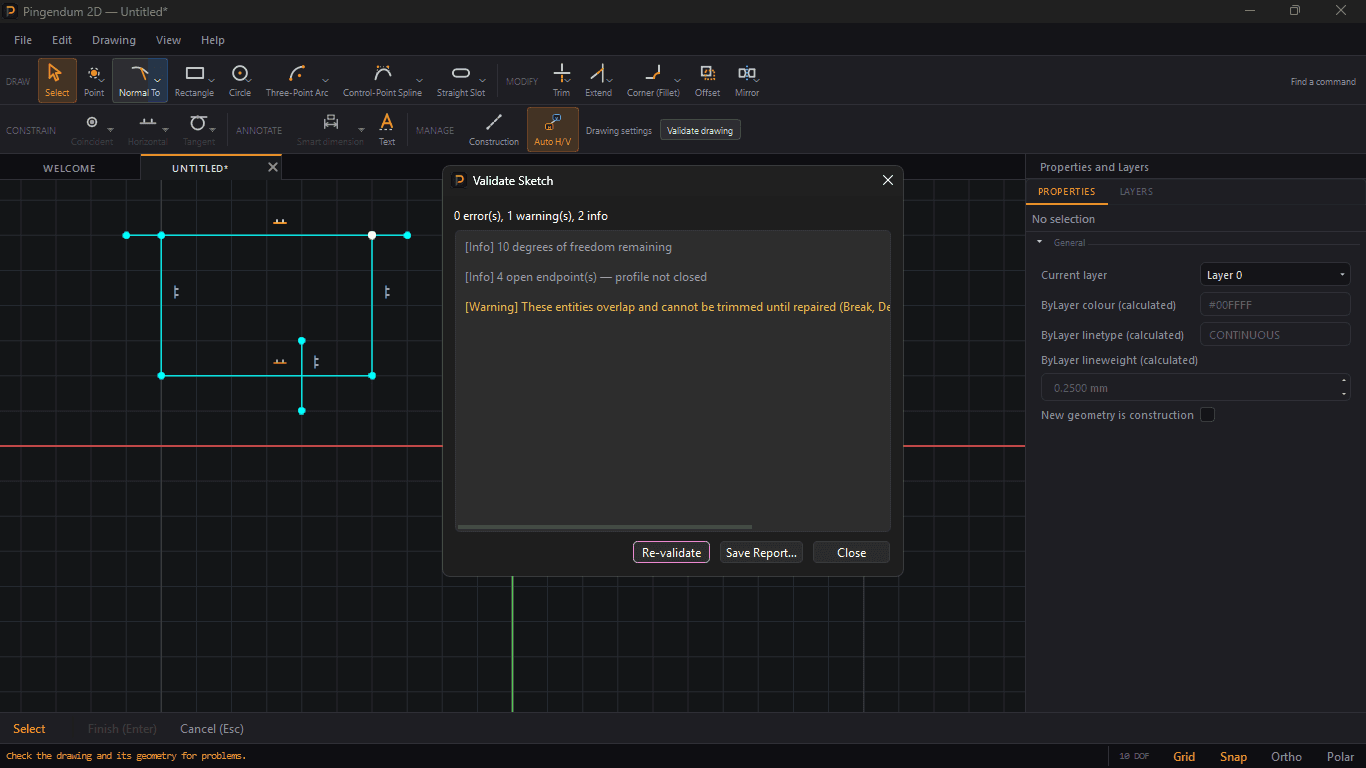Toggle Grid in the status bar

click(x=1184, y=757)
